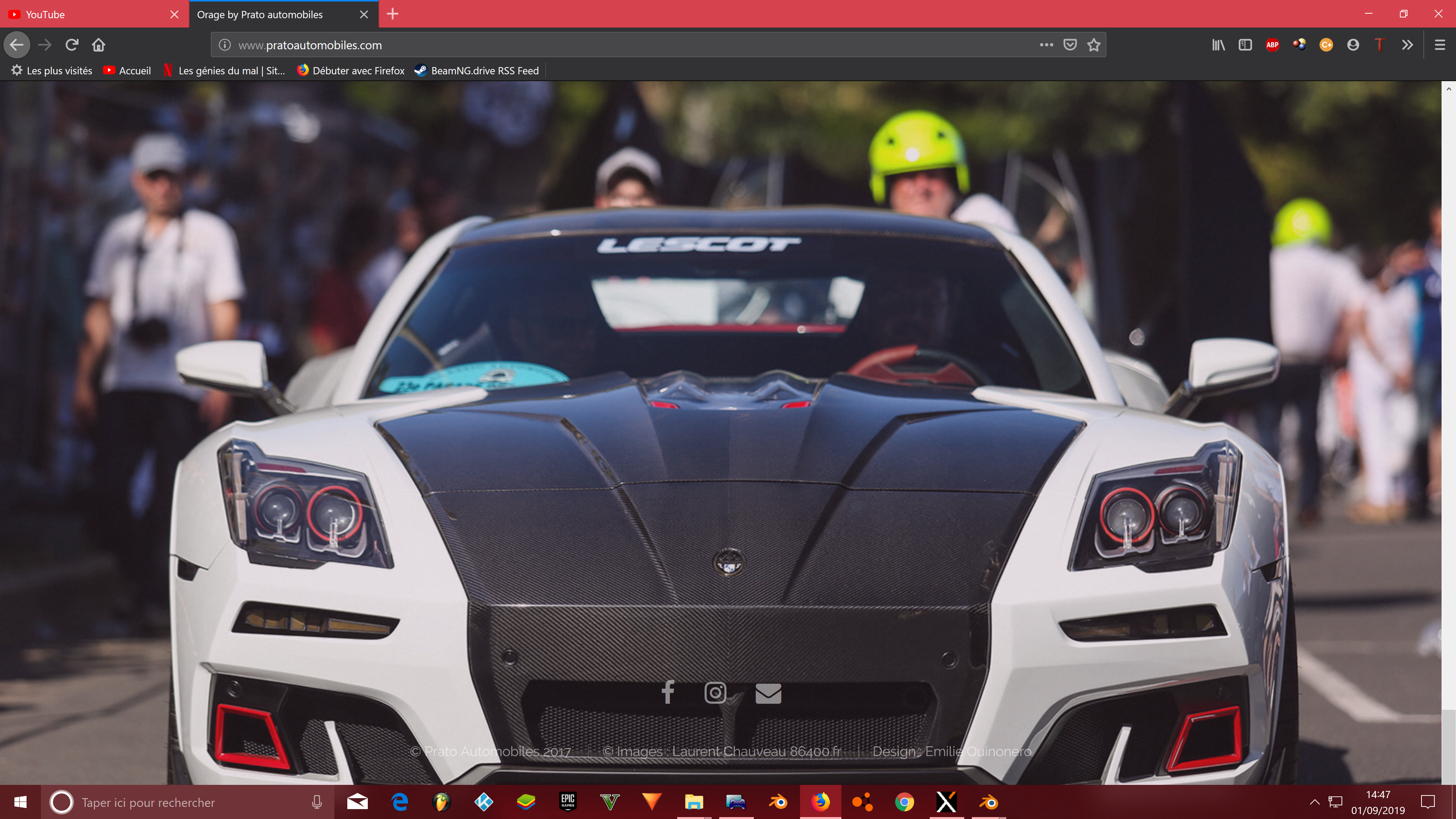Open BlueStacks from the taskbar
This screenshot has width=1456, height=819.
[x=526, y=802]
